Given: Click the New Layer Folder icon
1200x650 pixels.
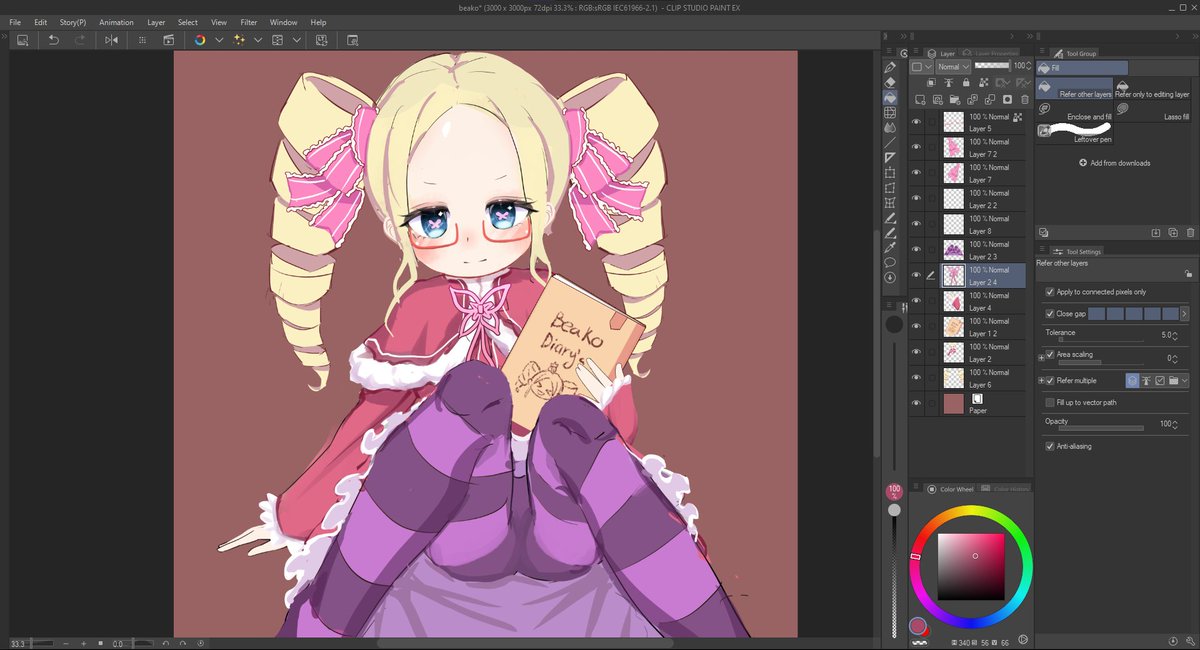Looking at the screenshot, I should [x=956, y=100].
